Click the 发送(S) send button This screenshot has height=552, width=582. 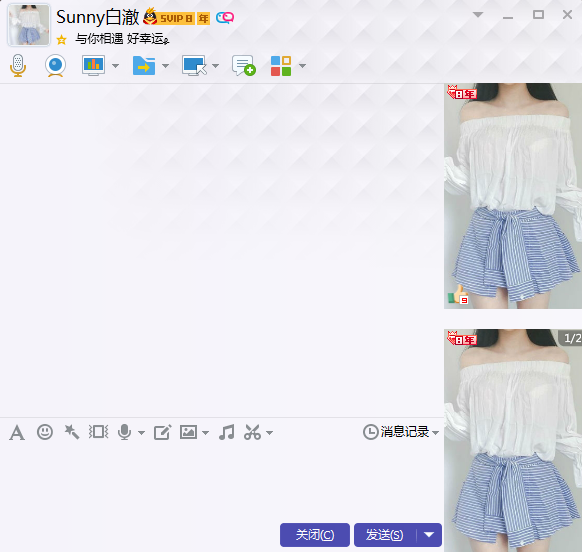(385, 535)
